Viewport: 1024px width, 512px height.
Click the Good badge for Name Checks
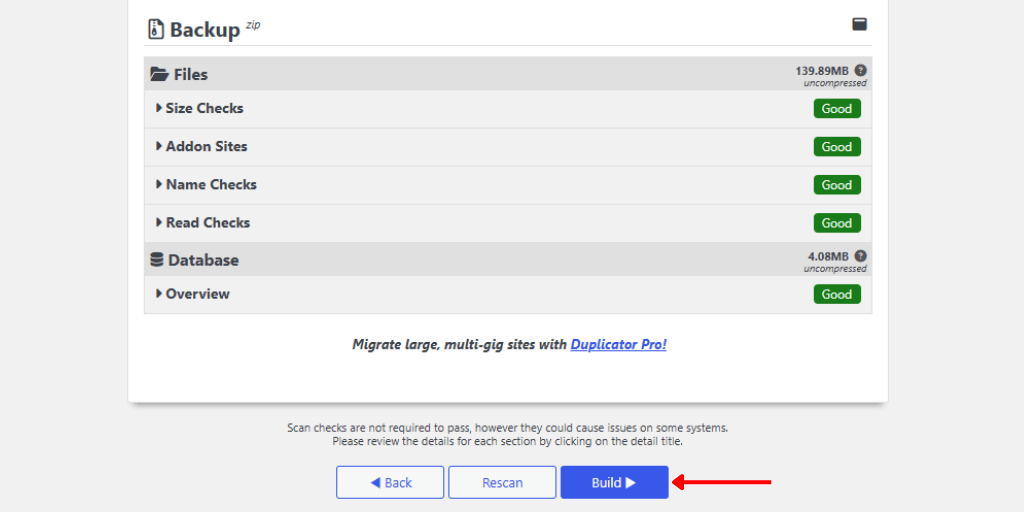(837, 185)
